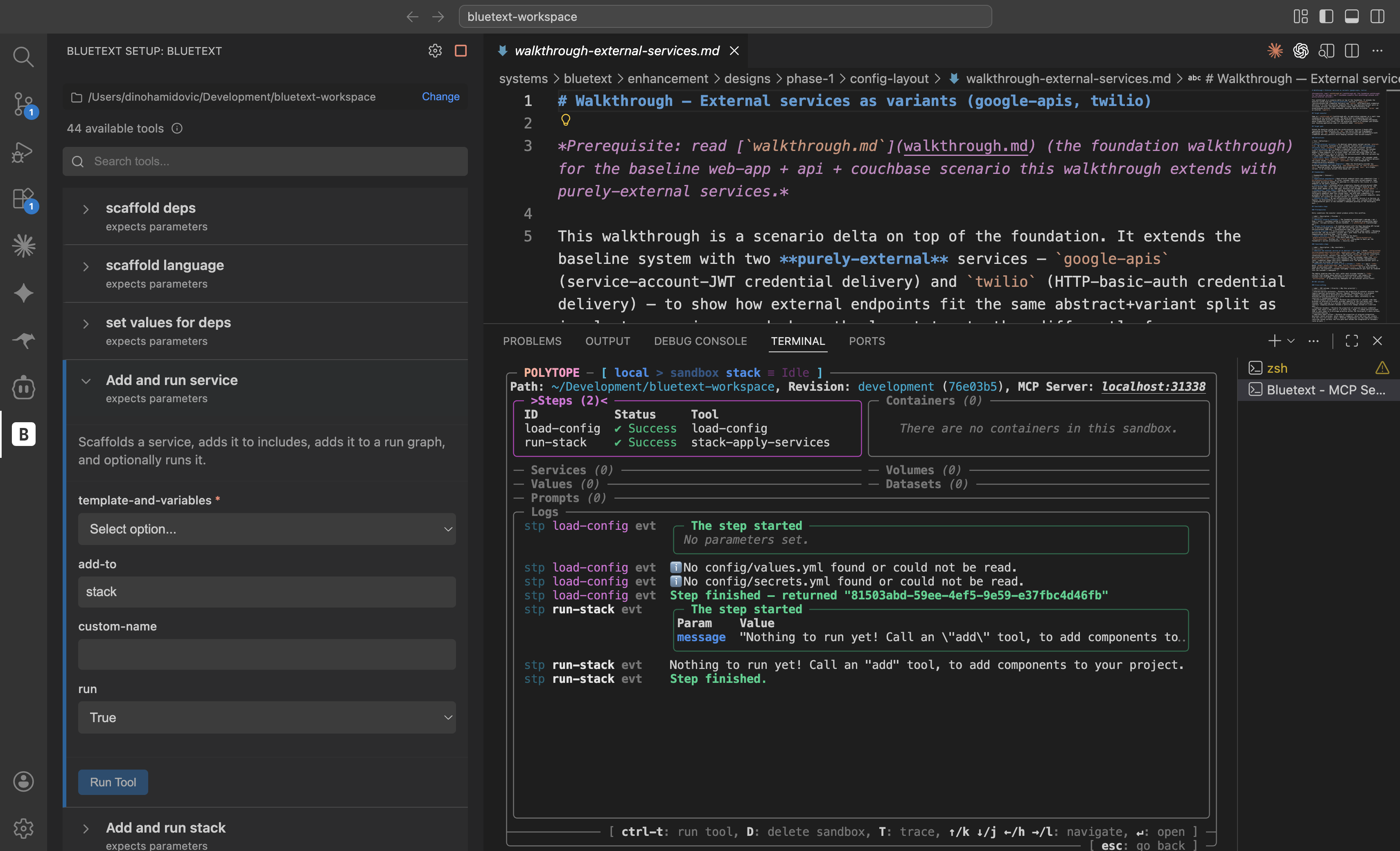Open the sparkle icon in activity bar
Viewport: 1400px width, 851px height.
[23, 293]
